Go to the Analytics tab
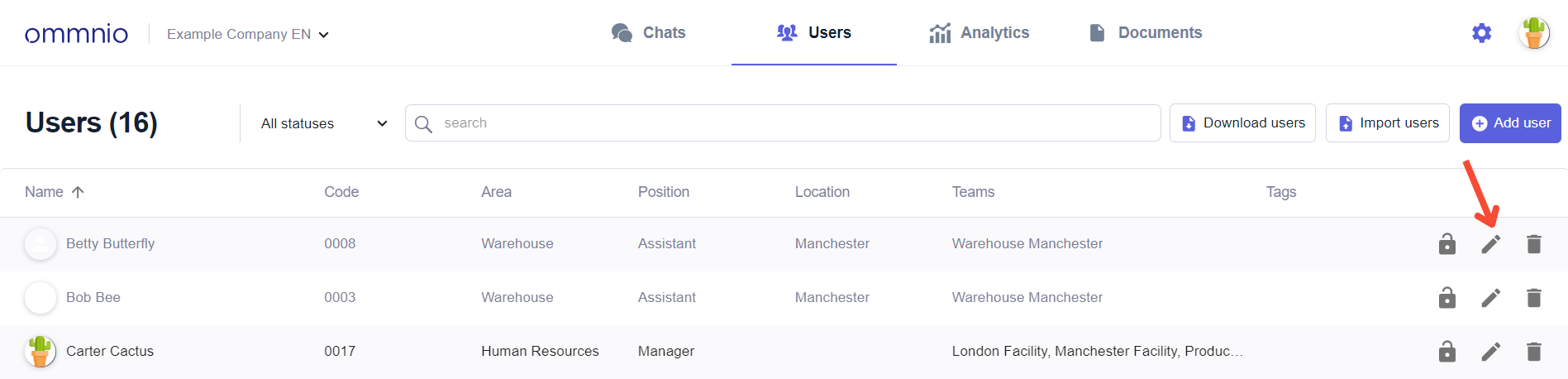 click(979, 33)
